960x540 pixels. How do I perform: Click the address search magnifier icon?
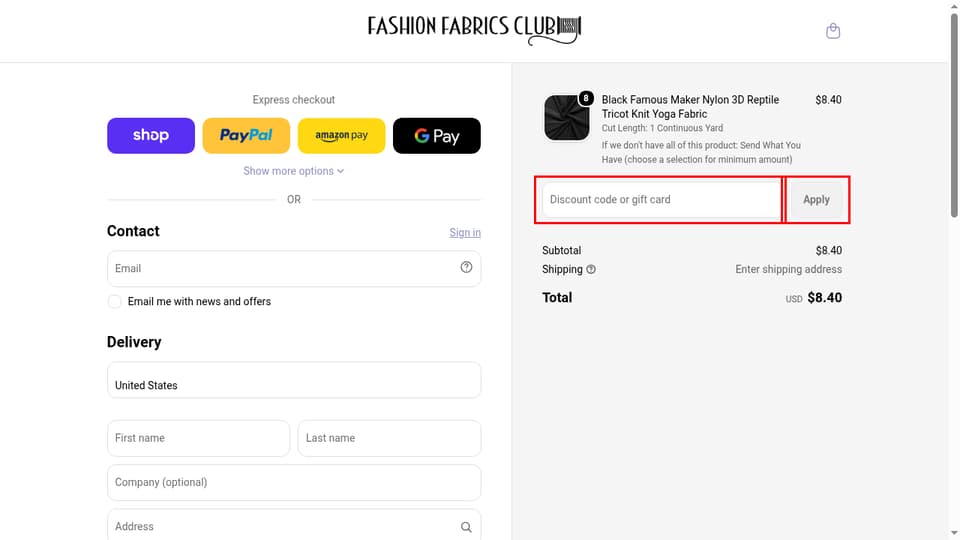point(466,527)
